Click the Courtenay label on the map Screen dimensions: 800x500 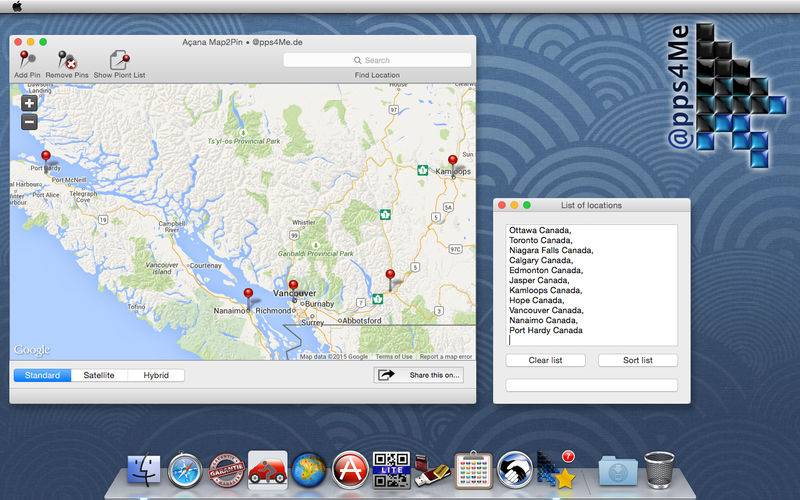pyautogui.click(x=205, y=266)
